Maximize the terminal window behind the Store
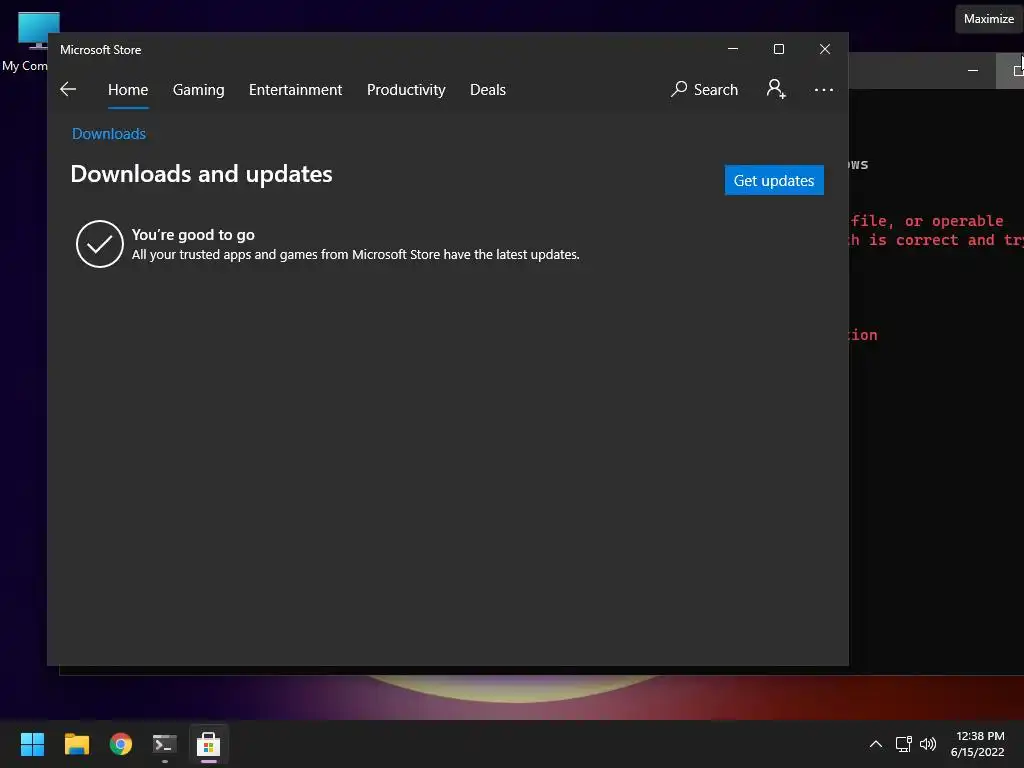The height and width of the screenshot is (768, 1024). click(x=1016, y=70)
